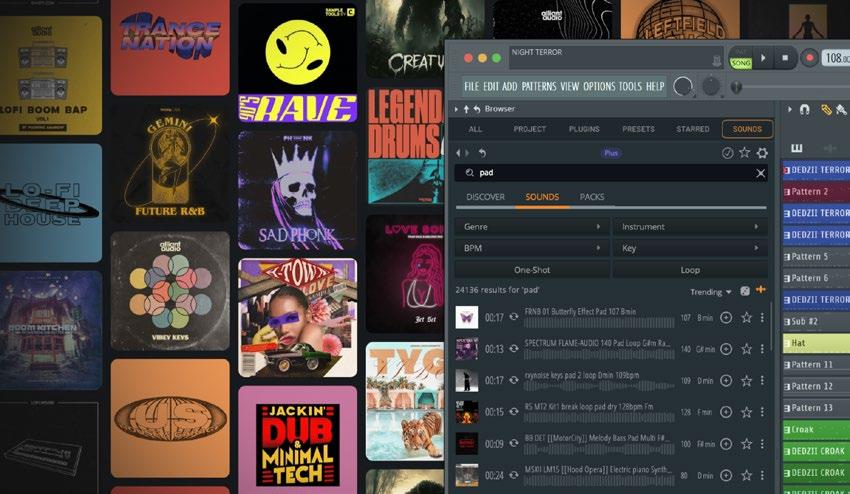
Task: Select the paint brush tool in playlist
Action: click(841, 110)
